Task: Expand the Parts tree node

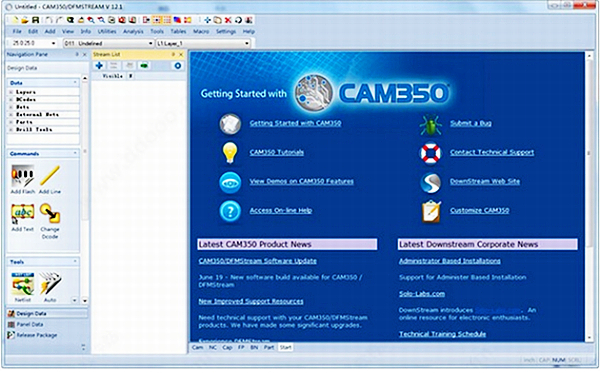Action: (11, 122)
